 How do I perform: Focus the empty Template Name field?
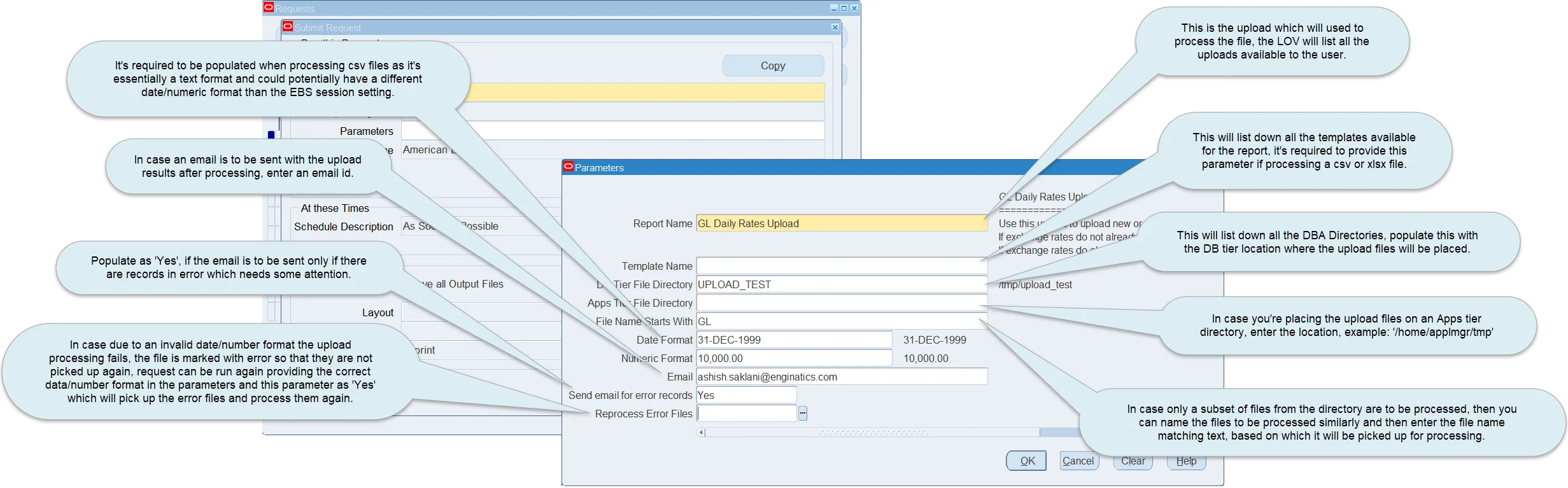click(x=842, y=266)
